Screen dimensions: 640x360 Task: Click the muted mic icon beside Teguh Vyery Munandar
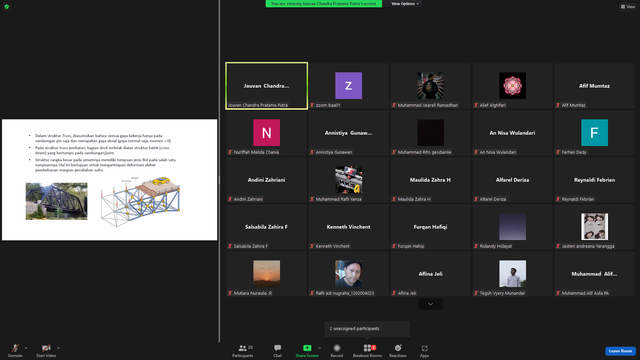pyautogui.click(x=476, y=293)
